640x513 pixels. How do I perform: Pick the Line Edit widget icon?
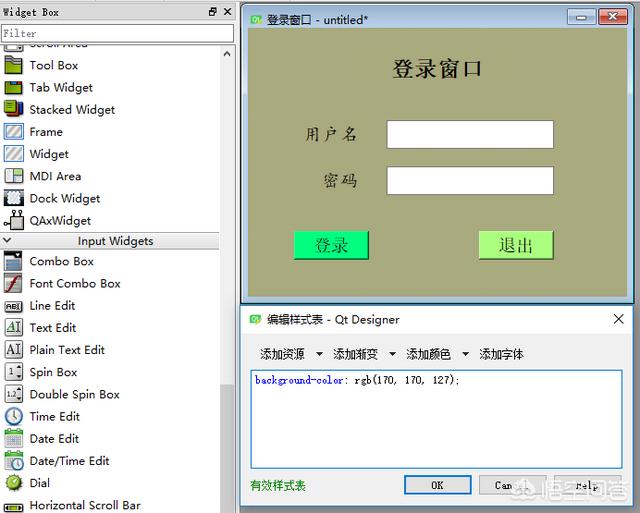pos(13,305)
